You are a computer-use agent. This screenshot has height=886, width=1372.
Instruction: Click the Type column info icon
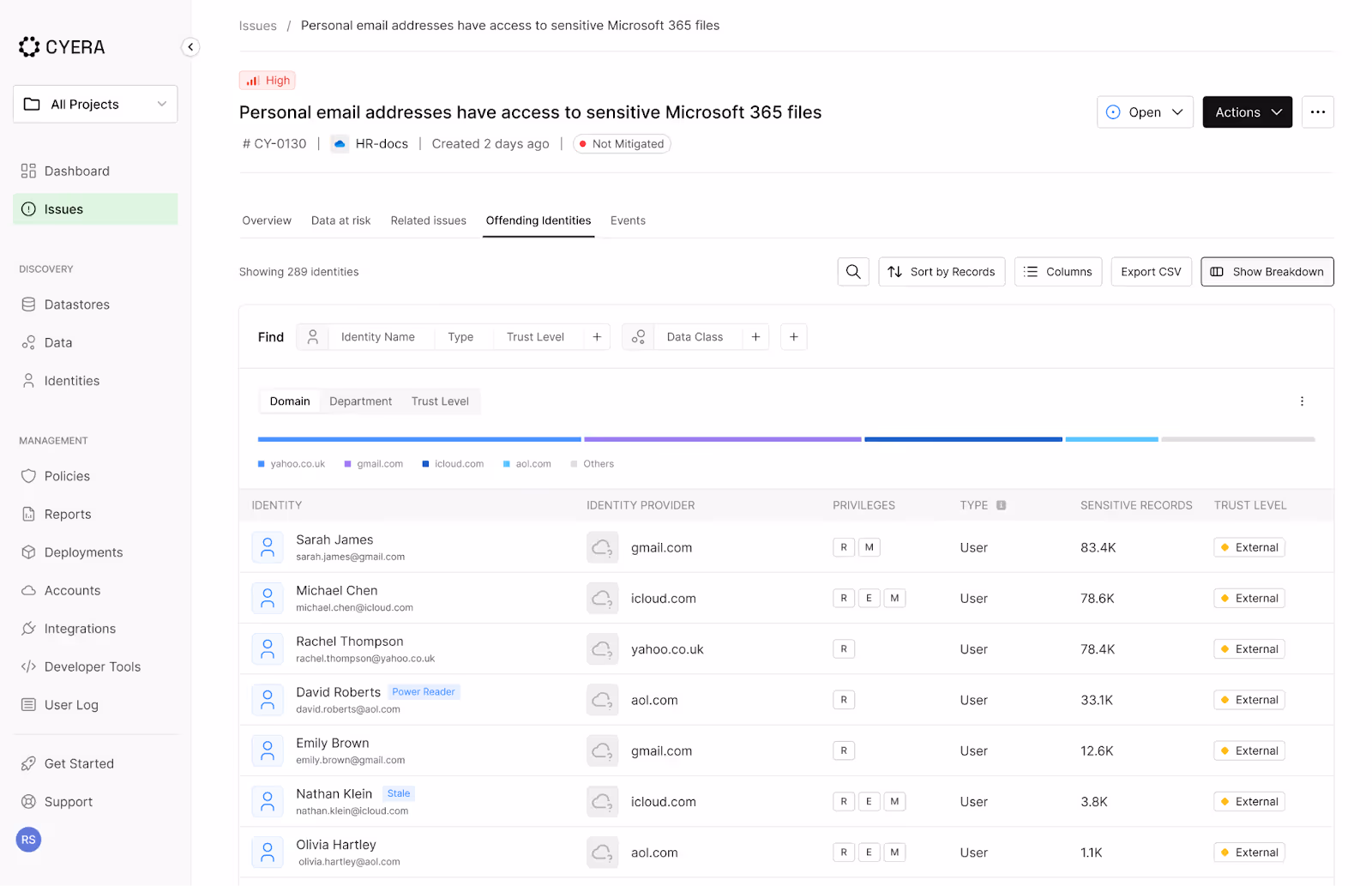point(1001,505)
